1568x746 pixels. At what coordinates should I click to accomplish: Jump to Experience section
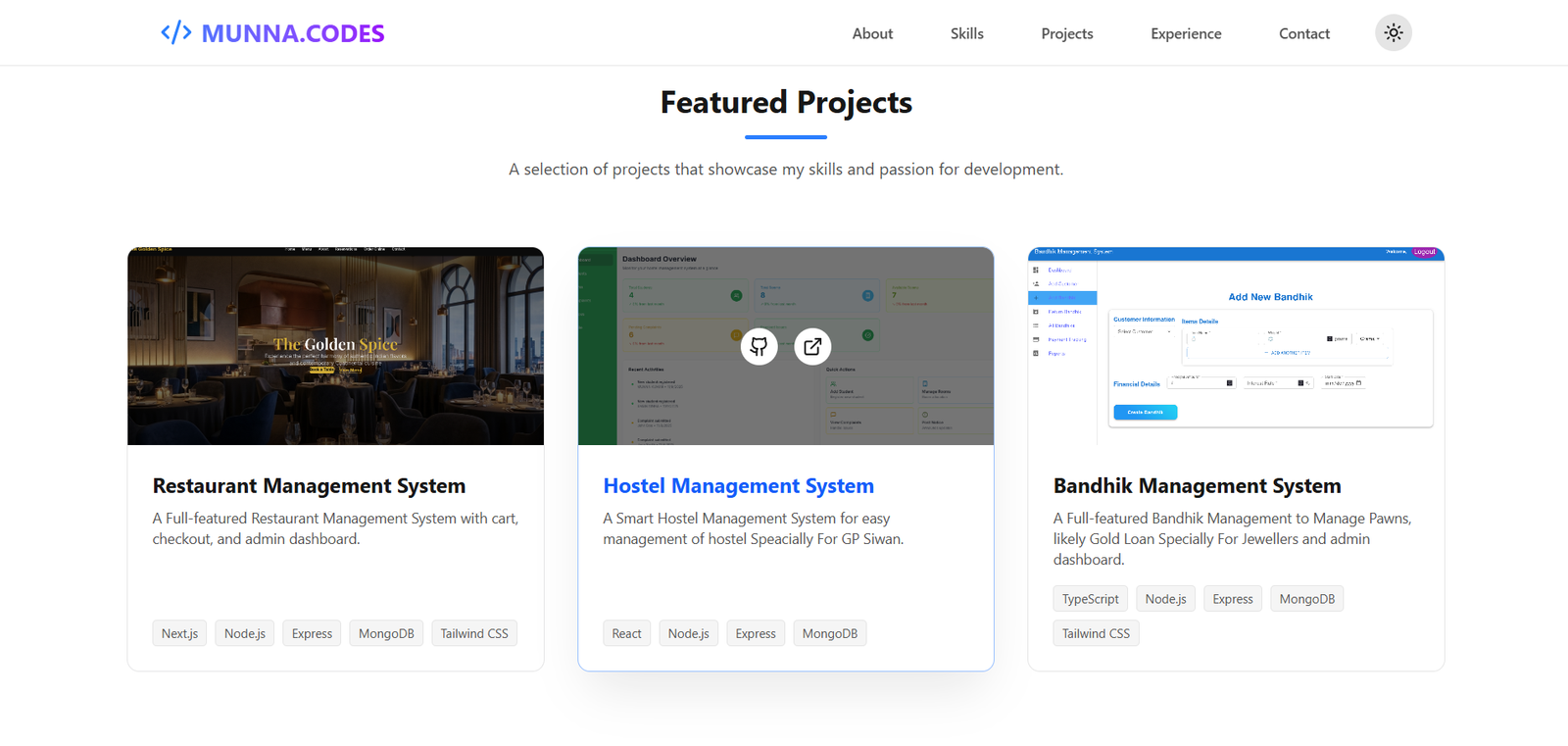click(1186, 33)
